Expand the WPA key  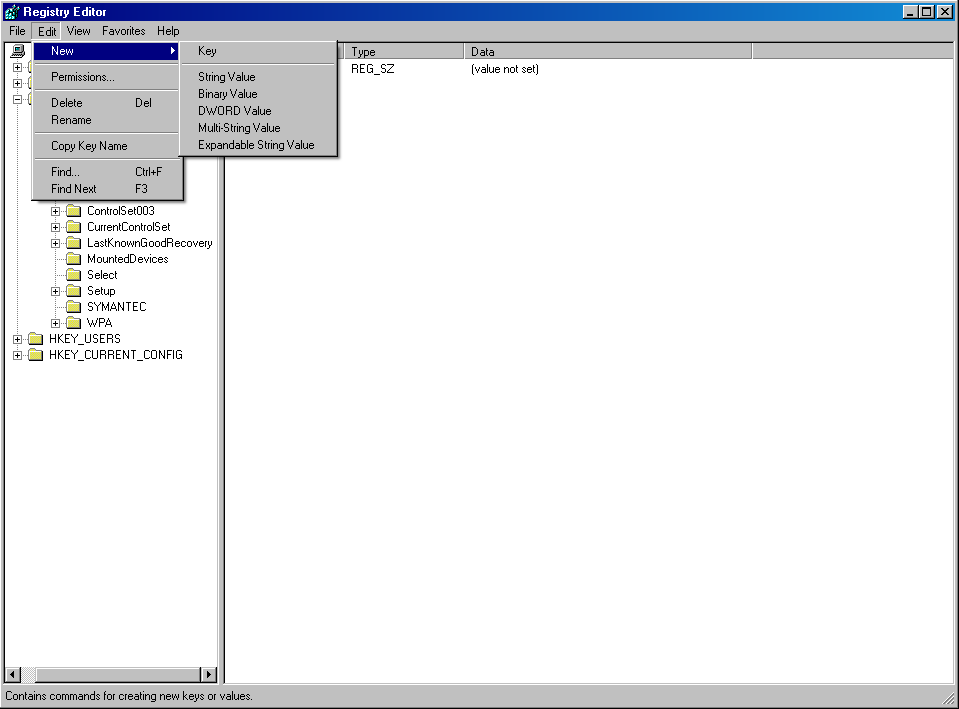55,323
